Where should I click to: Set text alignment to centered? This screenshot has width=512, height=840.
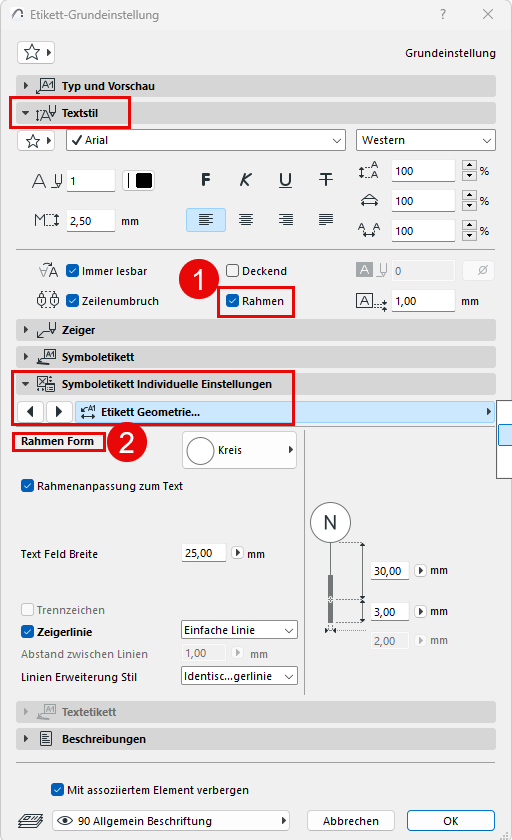pos(246,220)
